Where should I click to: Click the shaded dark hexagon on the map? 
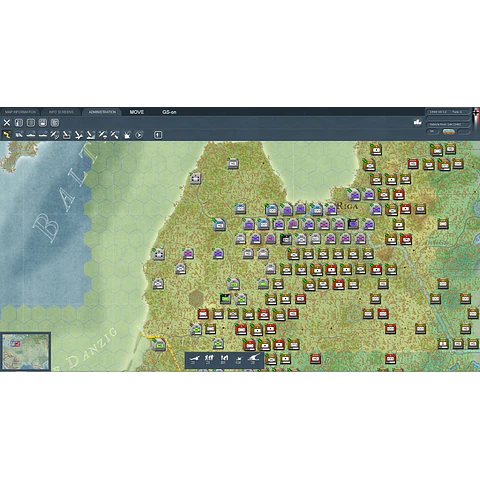pos(196,298)
